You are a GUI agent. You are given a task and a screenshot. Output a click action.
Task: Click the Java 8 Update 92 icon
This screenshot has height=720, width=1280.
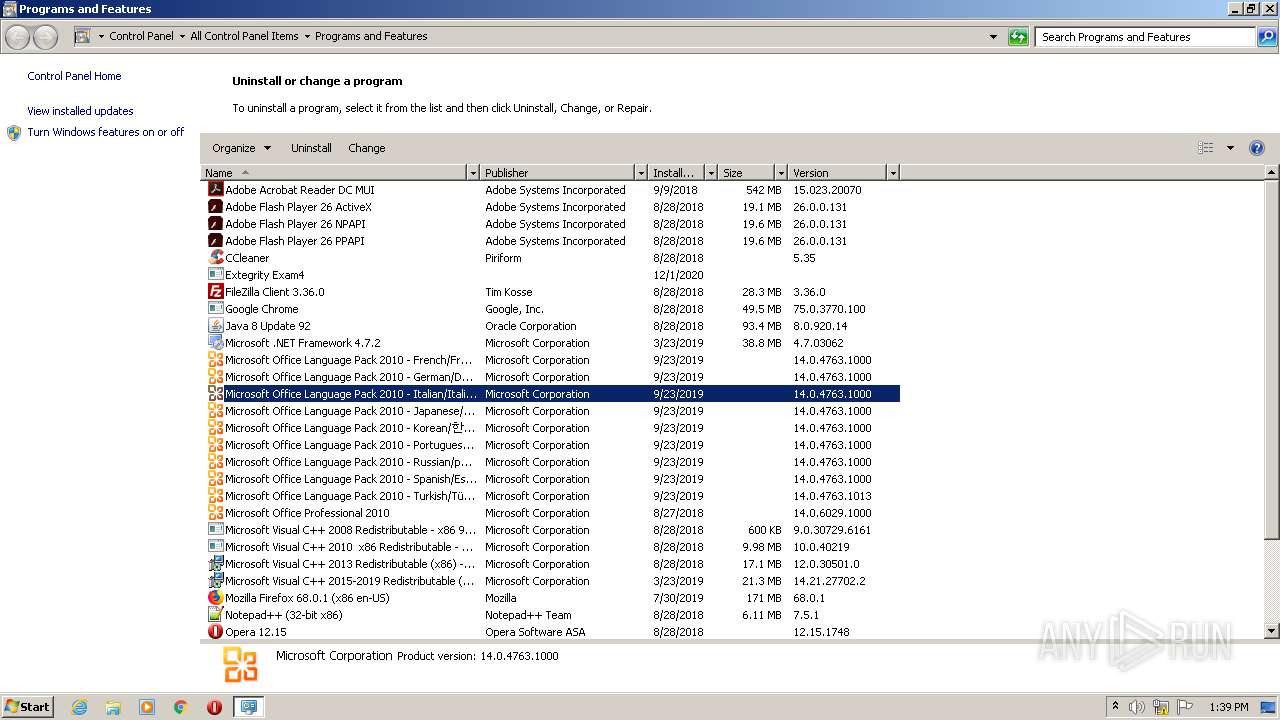(215, 326)
